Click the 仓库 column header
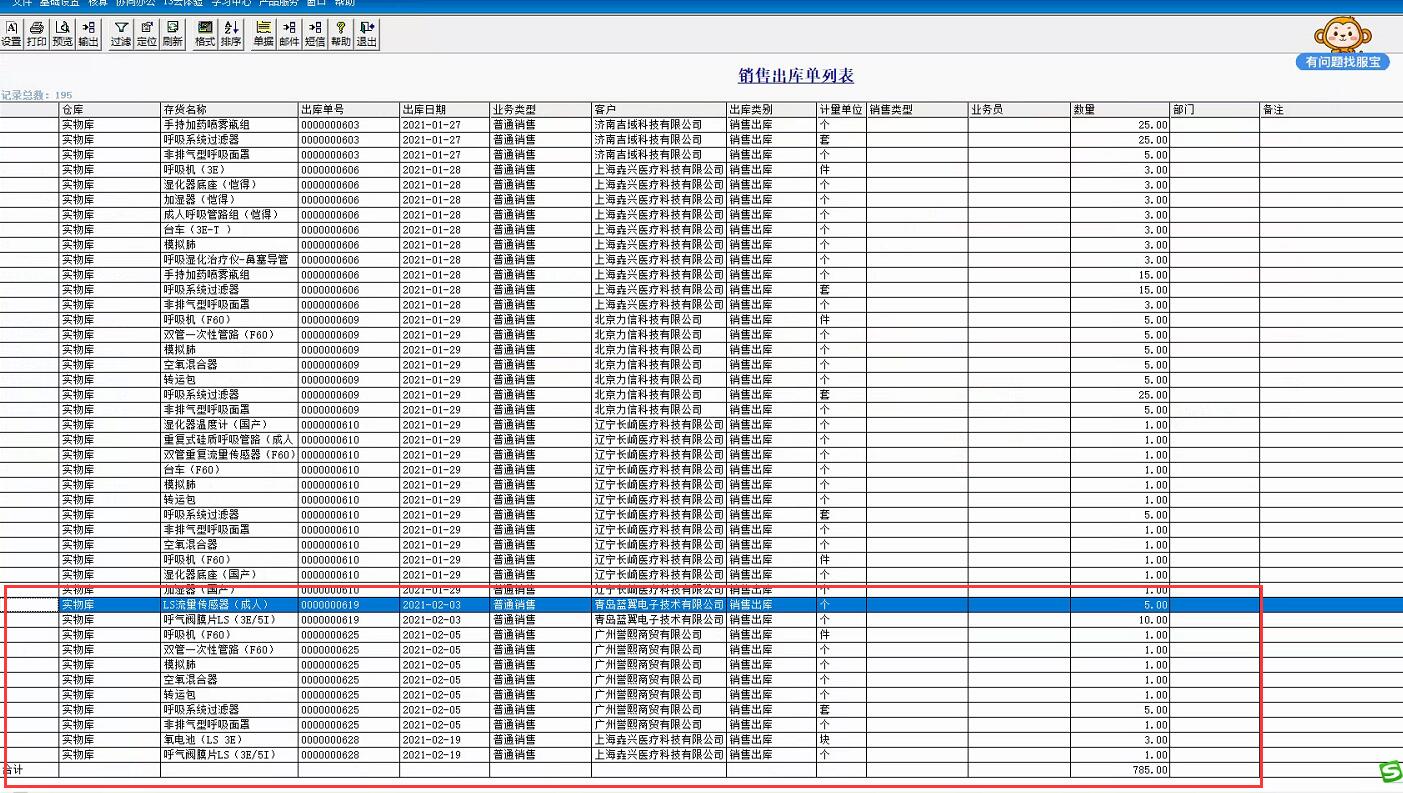The width and height of the screenshot is (1403, 793). 110,109
